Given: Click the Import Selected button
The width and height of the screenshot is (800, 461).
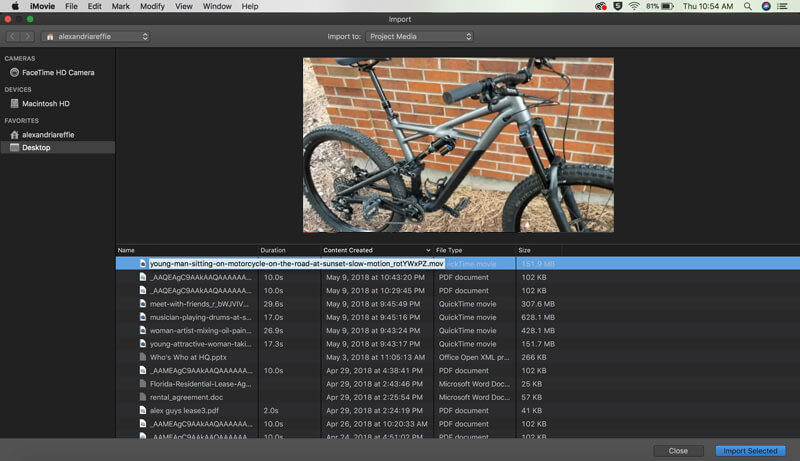Looking at the screenshot, I should click(x=750, y=451).
